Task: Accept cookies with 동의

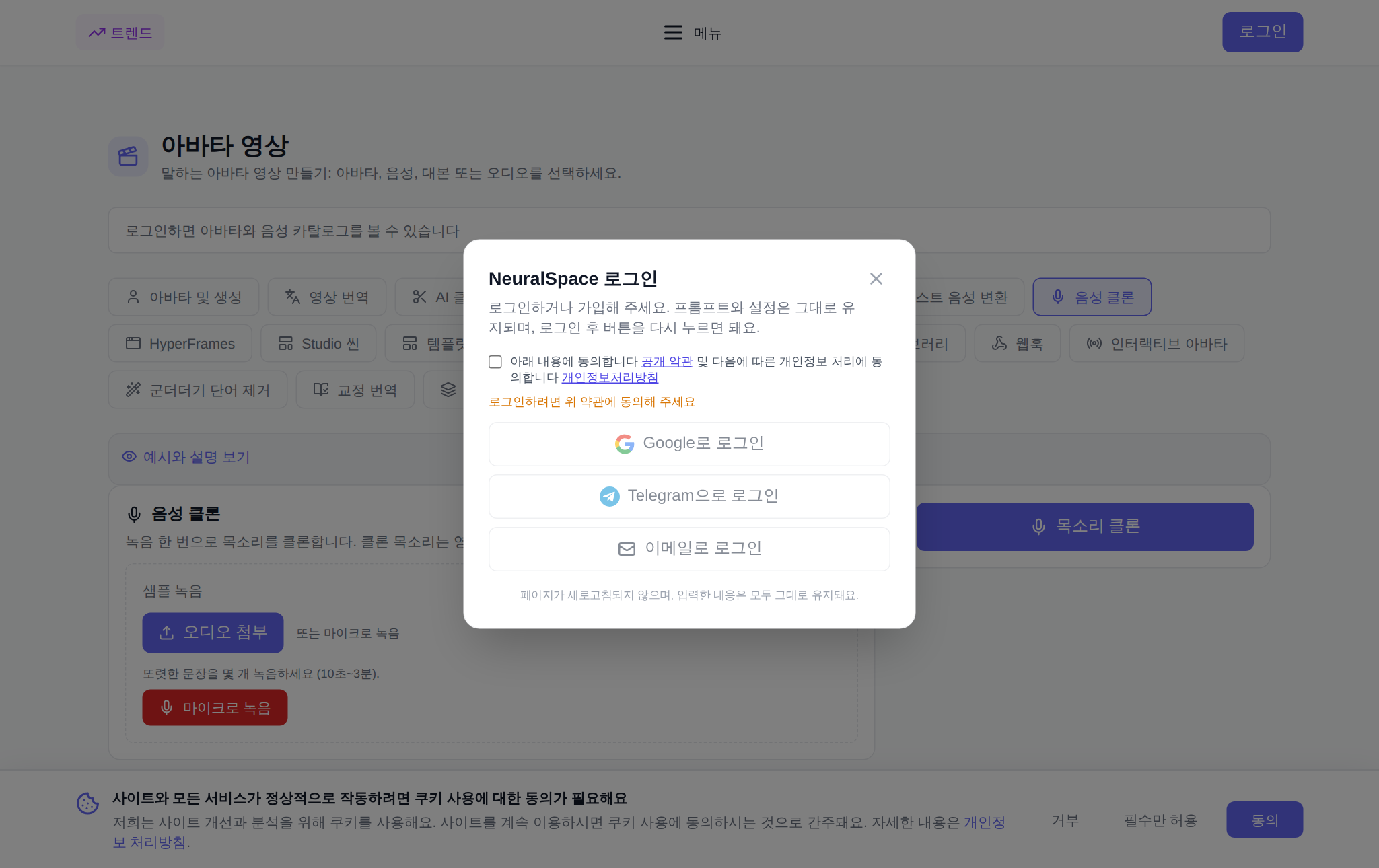Action: click(1265, 820)
